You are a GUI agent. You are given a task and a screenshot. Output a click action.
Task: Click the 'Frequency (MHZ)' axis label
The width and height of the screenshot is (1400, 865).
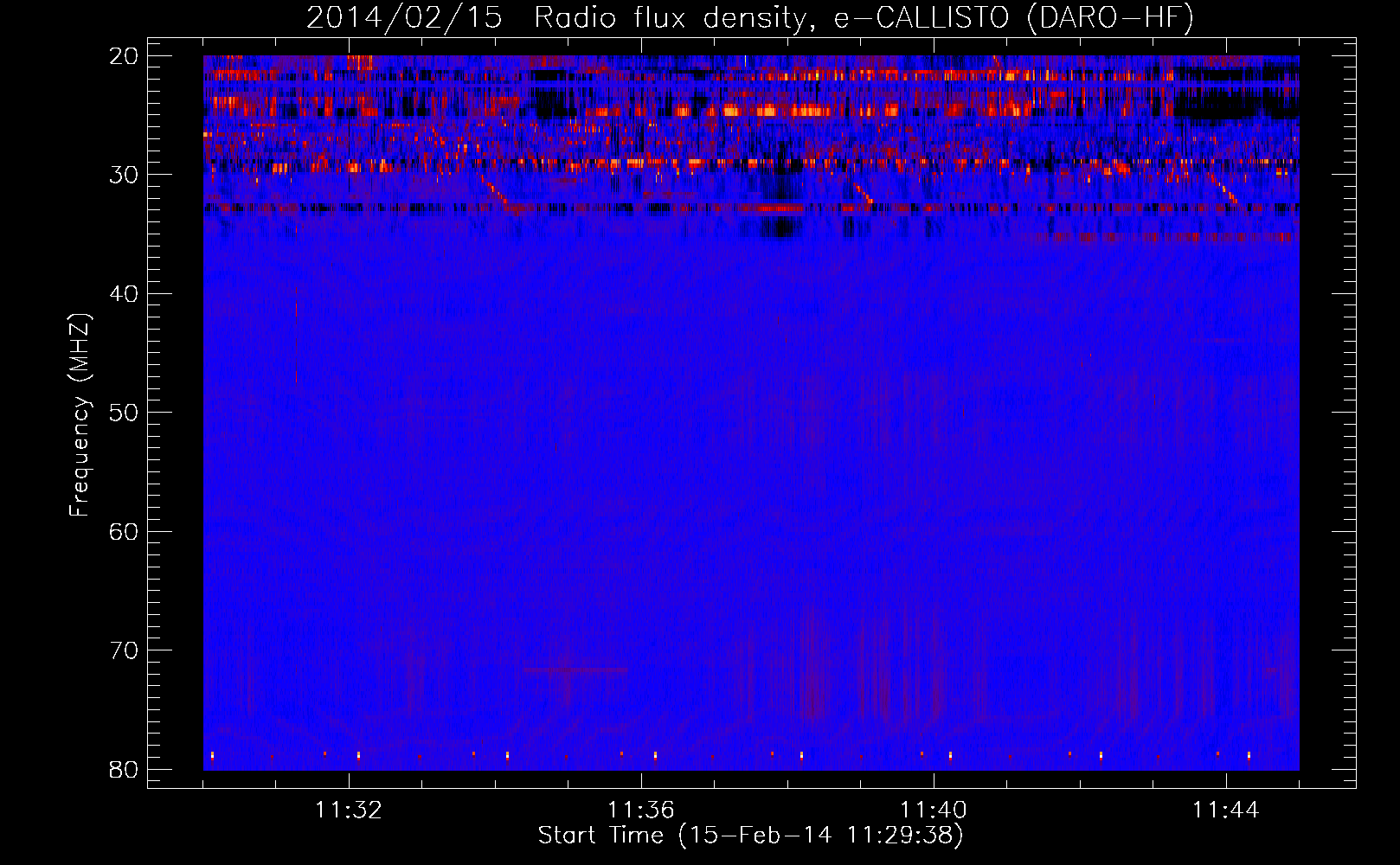[x=80, y=415]
